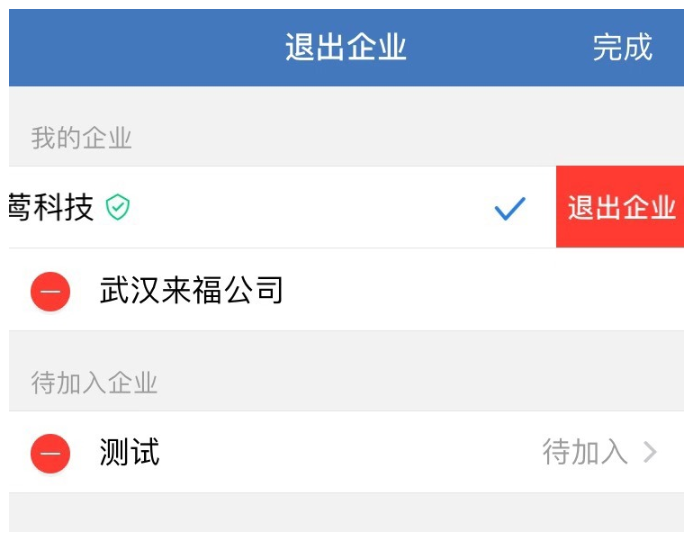Image resolution: width=694 pixels, height=543 pixels.
Task: Click the green verified shield badge
Action: click(118, 207)
